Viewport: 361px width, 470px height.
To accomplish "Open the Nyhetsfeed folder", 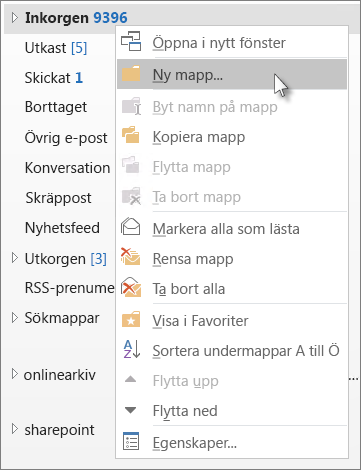I will pyautogui.click(x=62, y=228).
